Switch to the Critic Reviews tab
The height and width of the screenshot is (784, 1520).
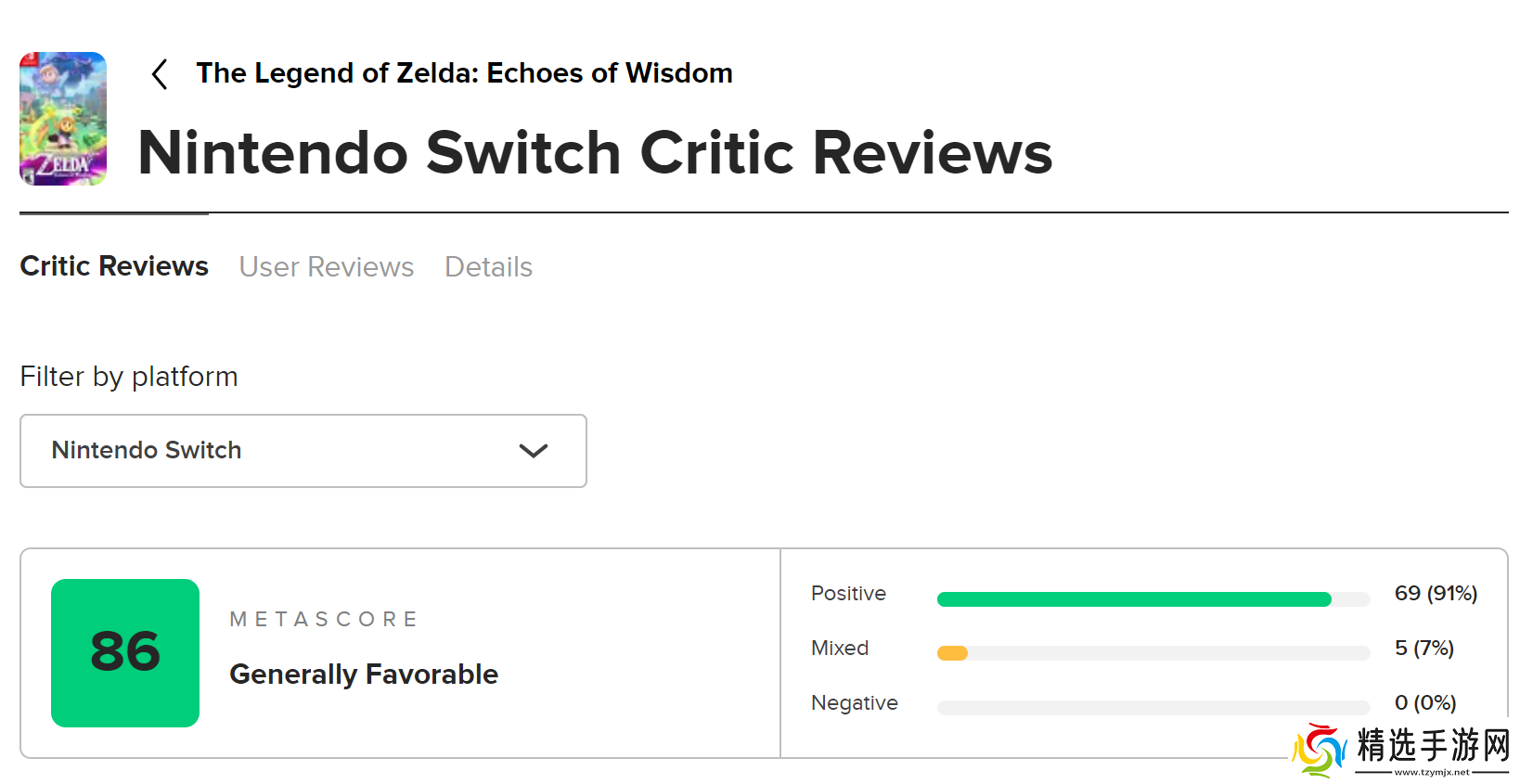(x=114, y=266)
